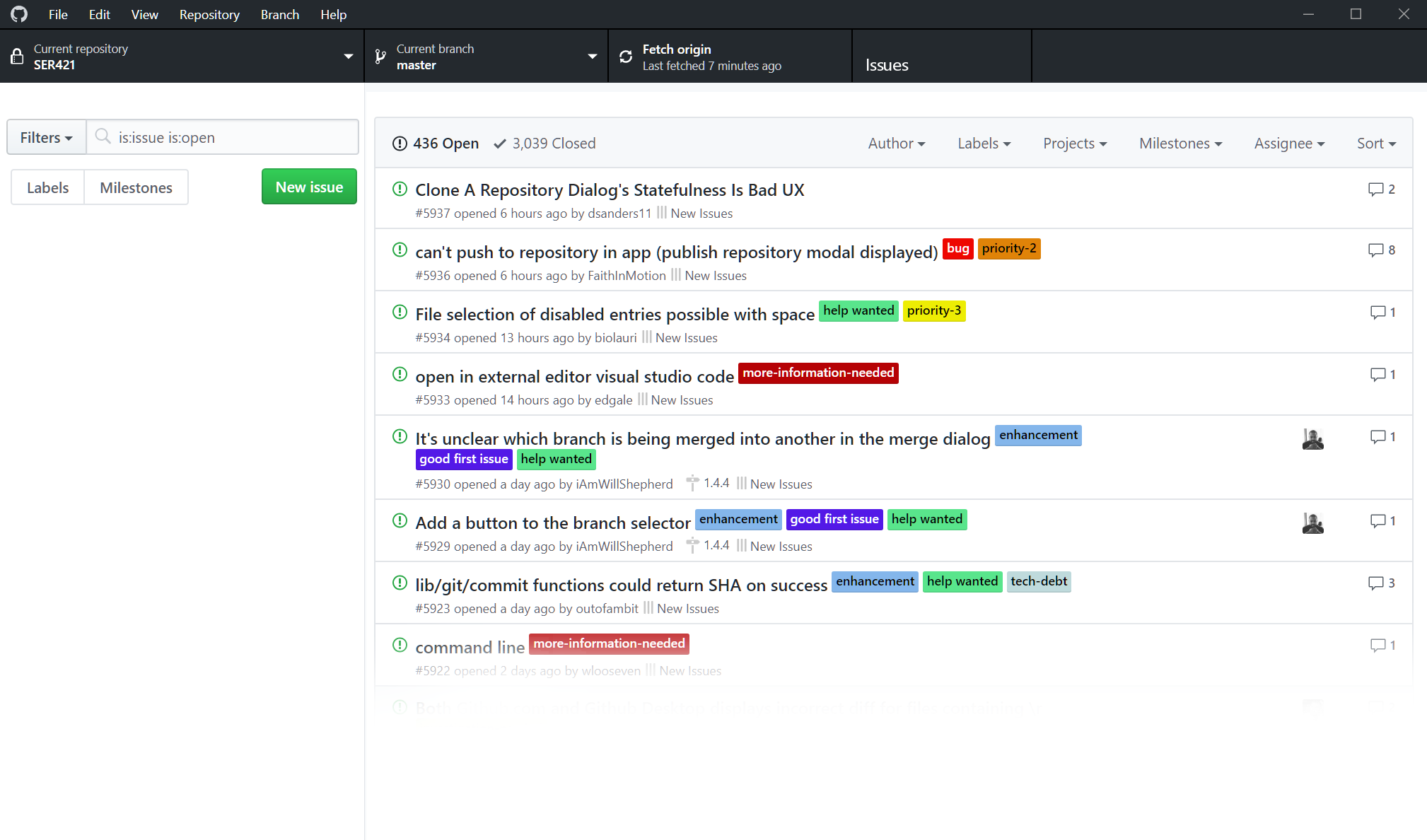This screenshot has width=1427, height=840.
Task: Click the milestone icon next to 1.4.4
Action: point(693,482)
